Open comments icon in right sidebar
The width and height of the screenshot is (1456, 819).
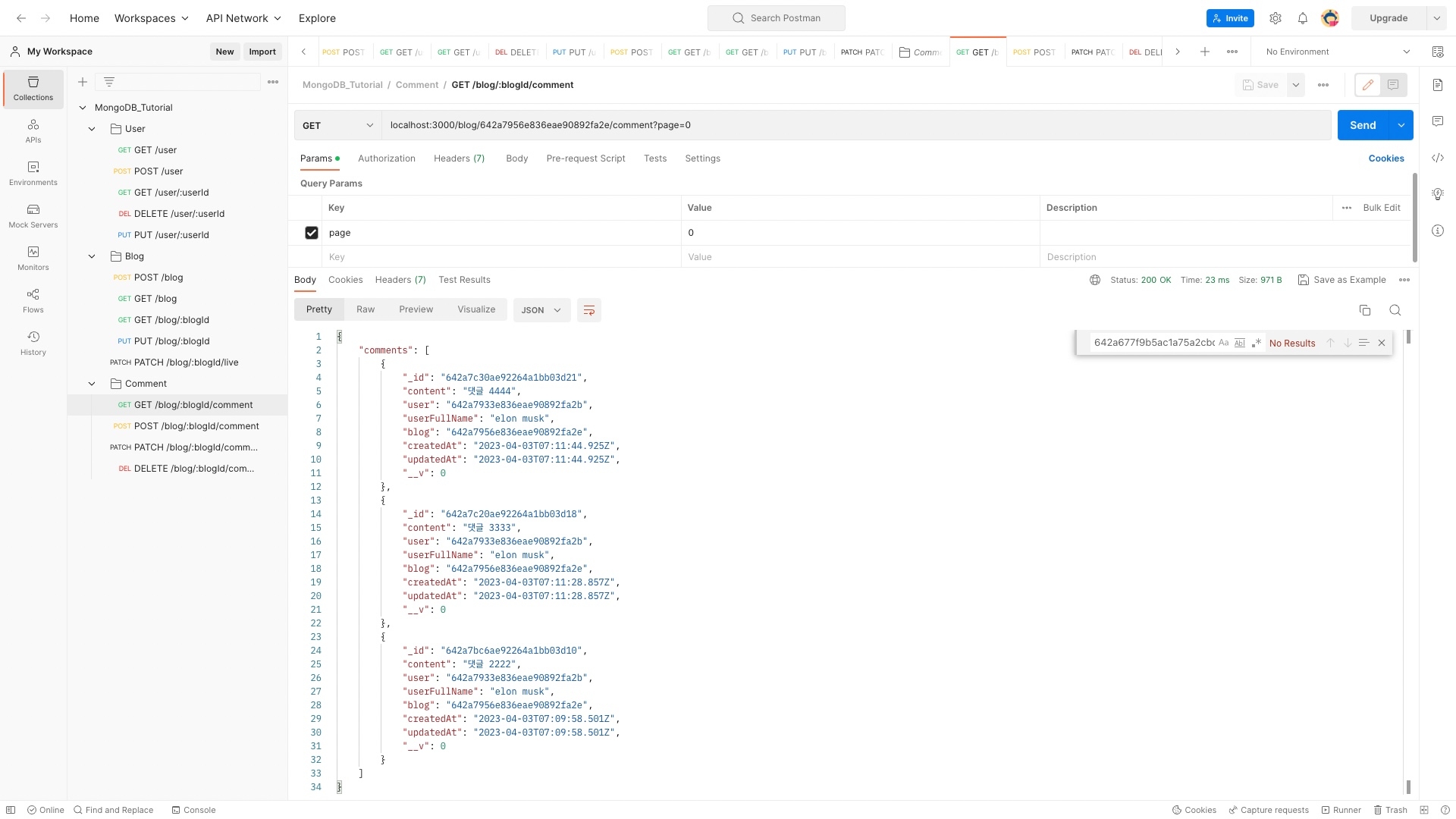1438,121
